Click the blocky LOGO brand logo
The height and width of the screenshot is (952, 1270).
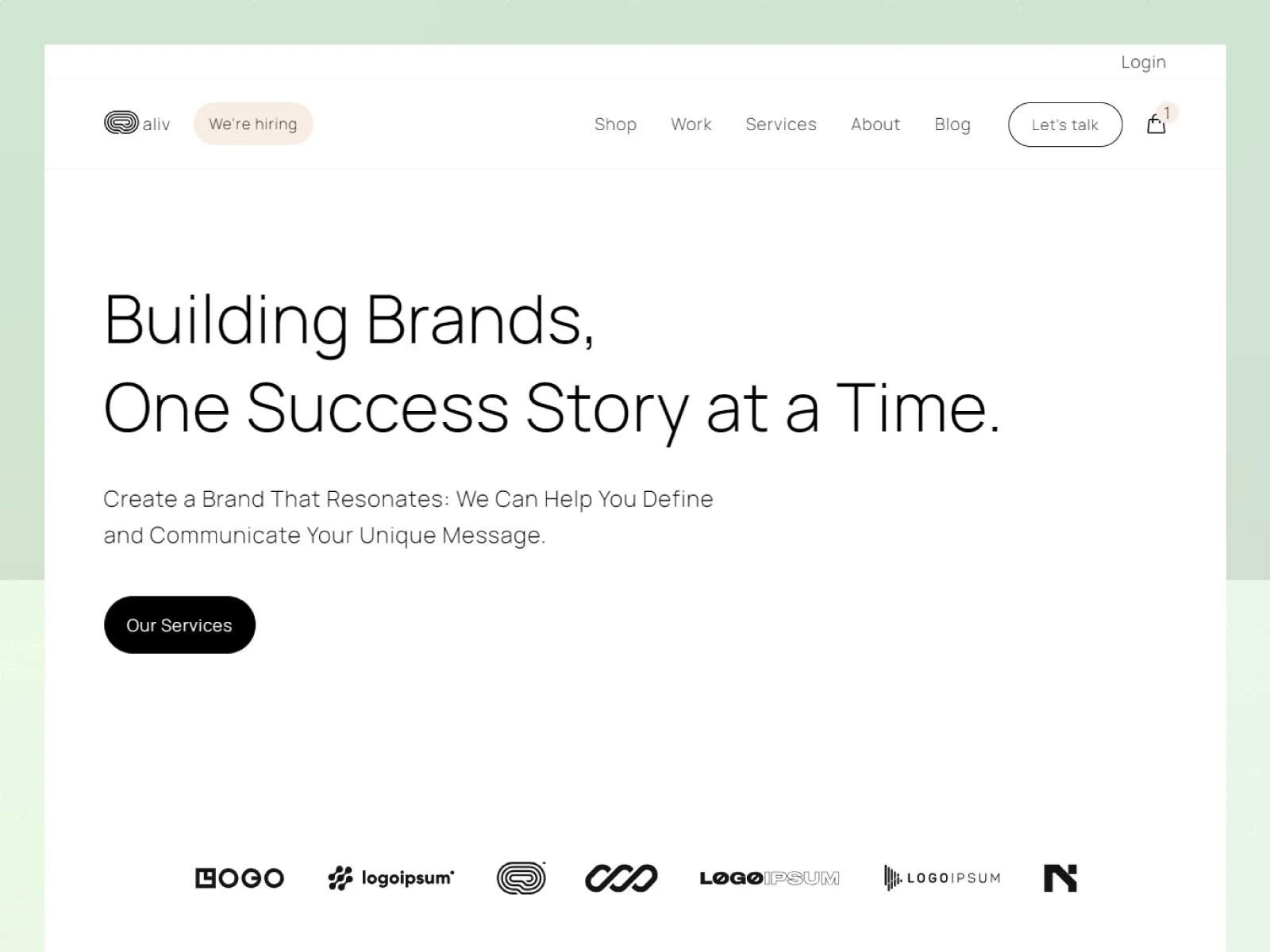click(x=239, y=878)
